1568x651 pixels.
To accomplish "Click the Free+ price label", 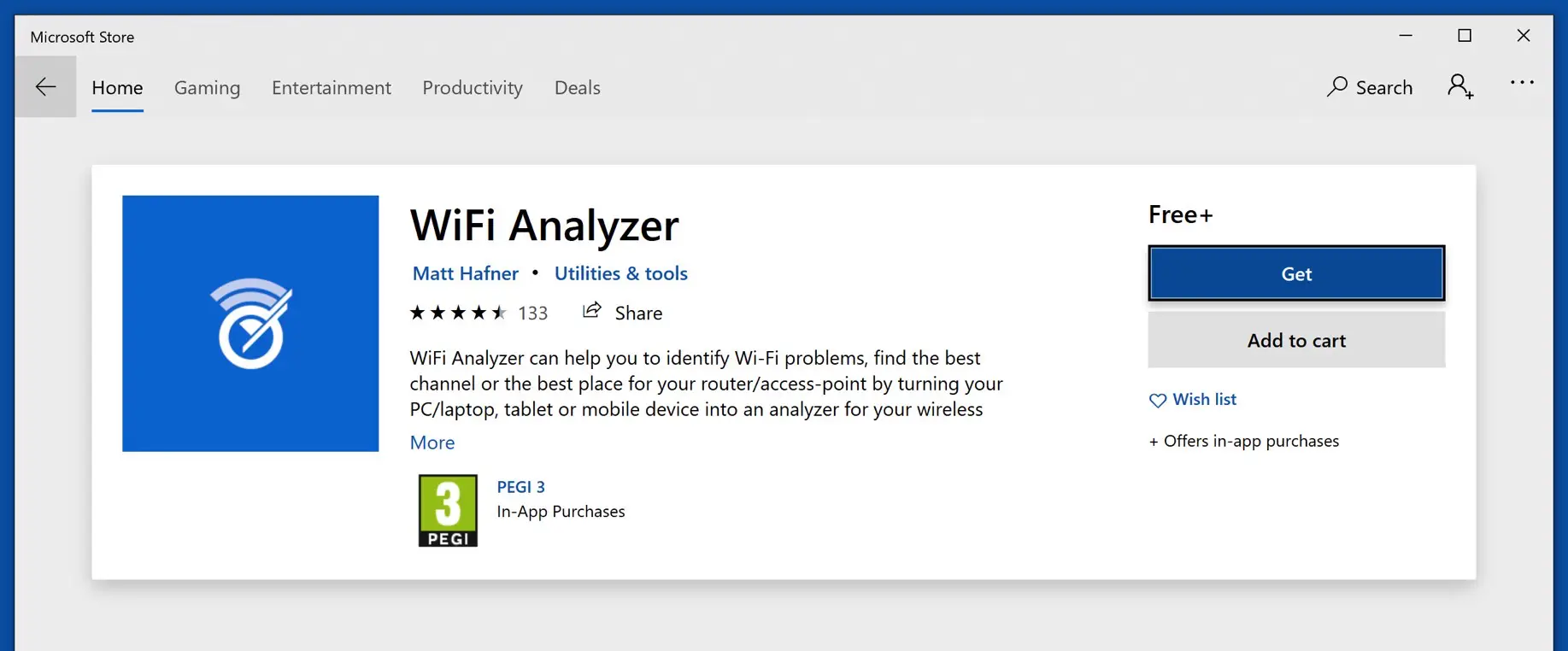I will coord(1181,214).
